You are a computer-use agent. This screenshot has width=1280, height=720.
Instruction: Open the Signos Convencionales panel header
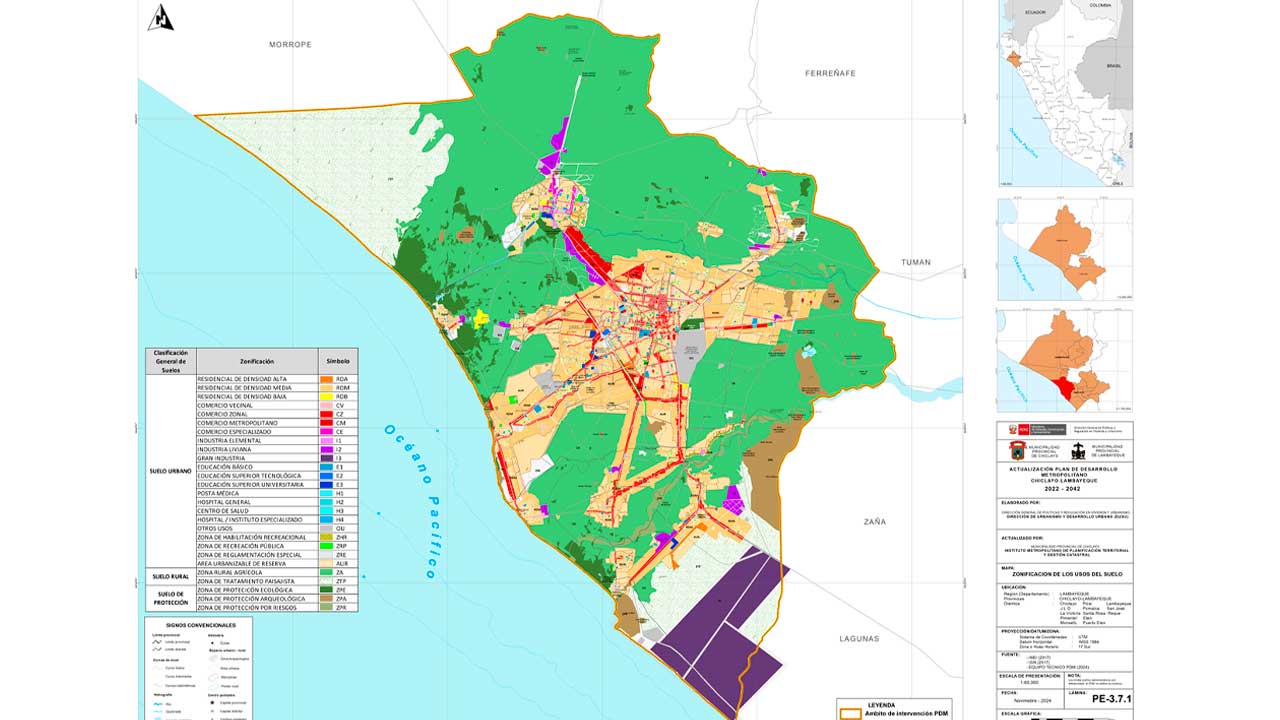(201, 625)
